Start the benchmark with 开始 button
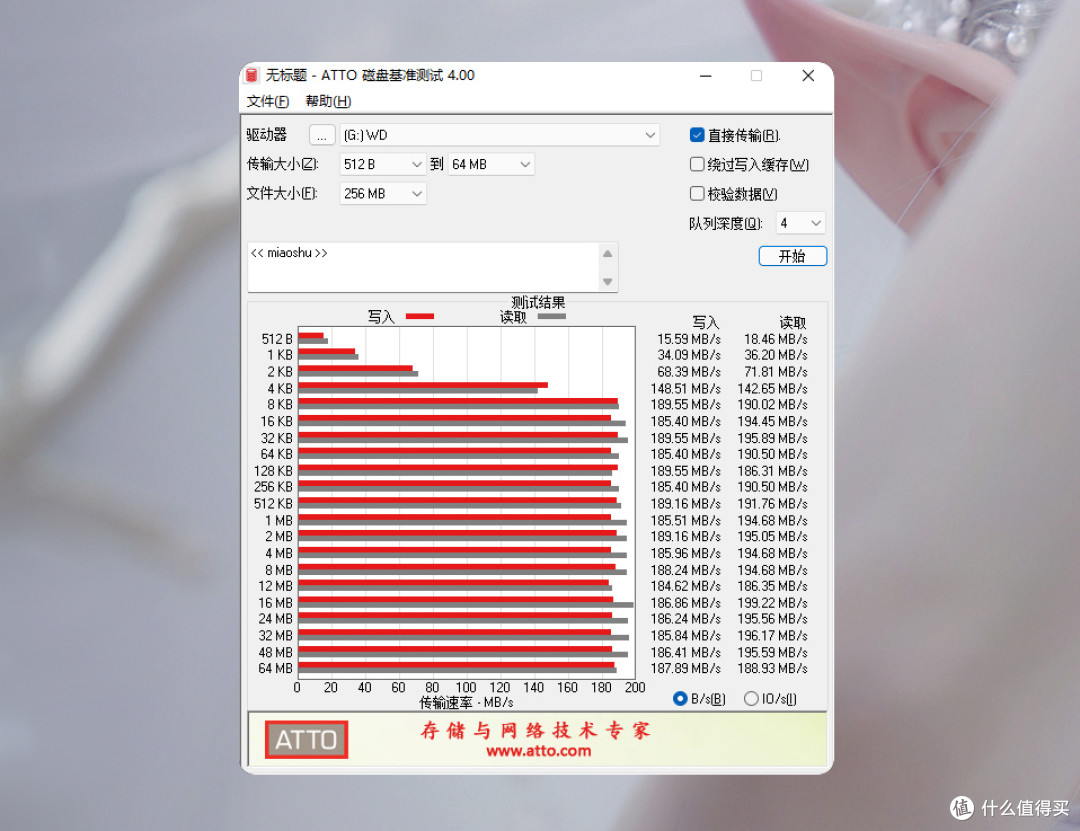The height and width of the screenshot is (831, 1080). 792,256
